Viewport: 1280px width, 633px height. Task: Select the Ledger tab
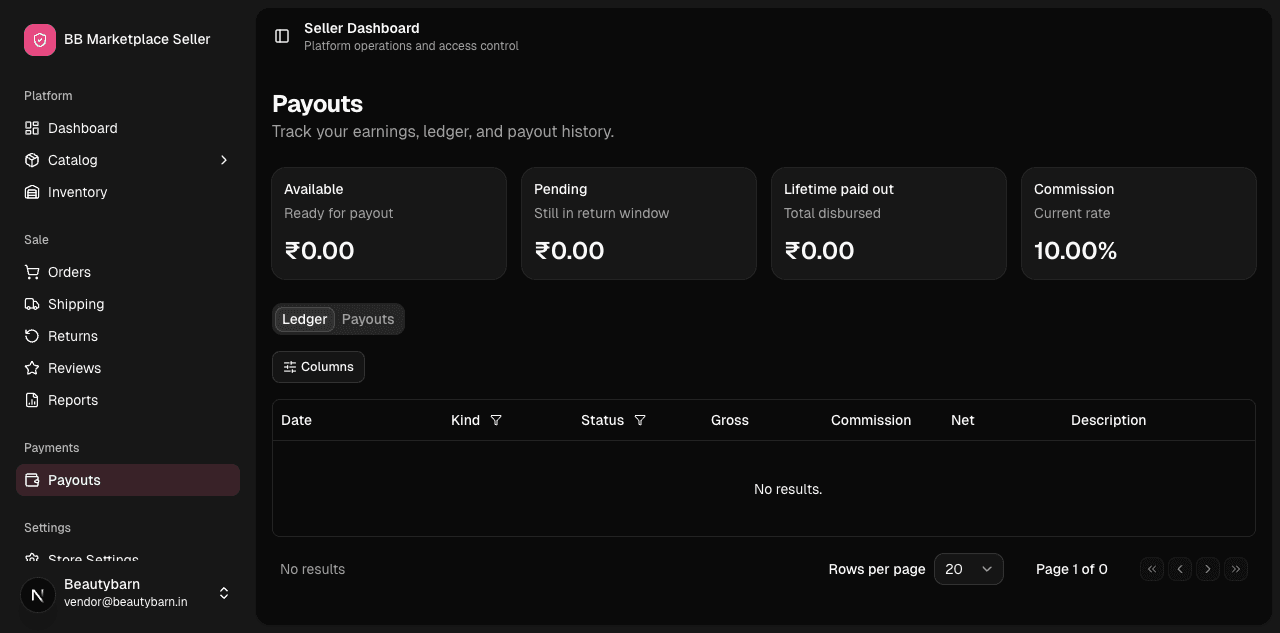coord(305,319)
